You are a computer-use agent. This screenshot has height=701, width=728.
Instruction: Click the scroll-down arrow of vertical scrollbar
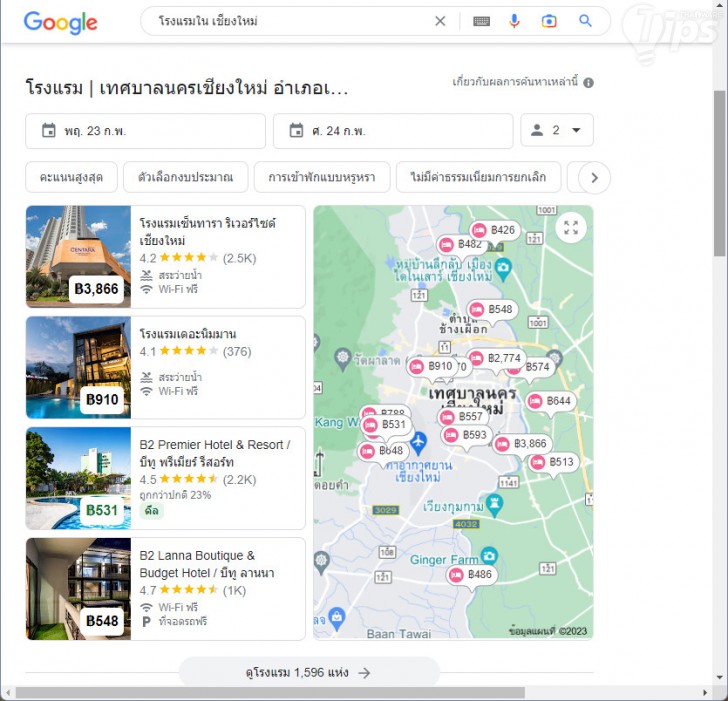tap(720, 678)
